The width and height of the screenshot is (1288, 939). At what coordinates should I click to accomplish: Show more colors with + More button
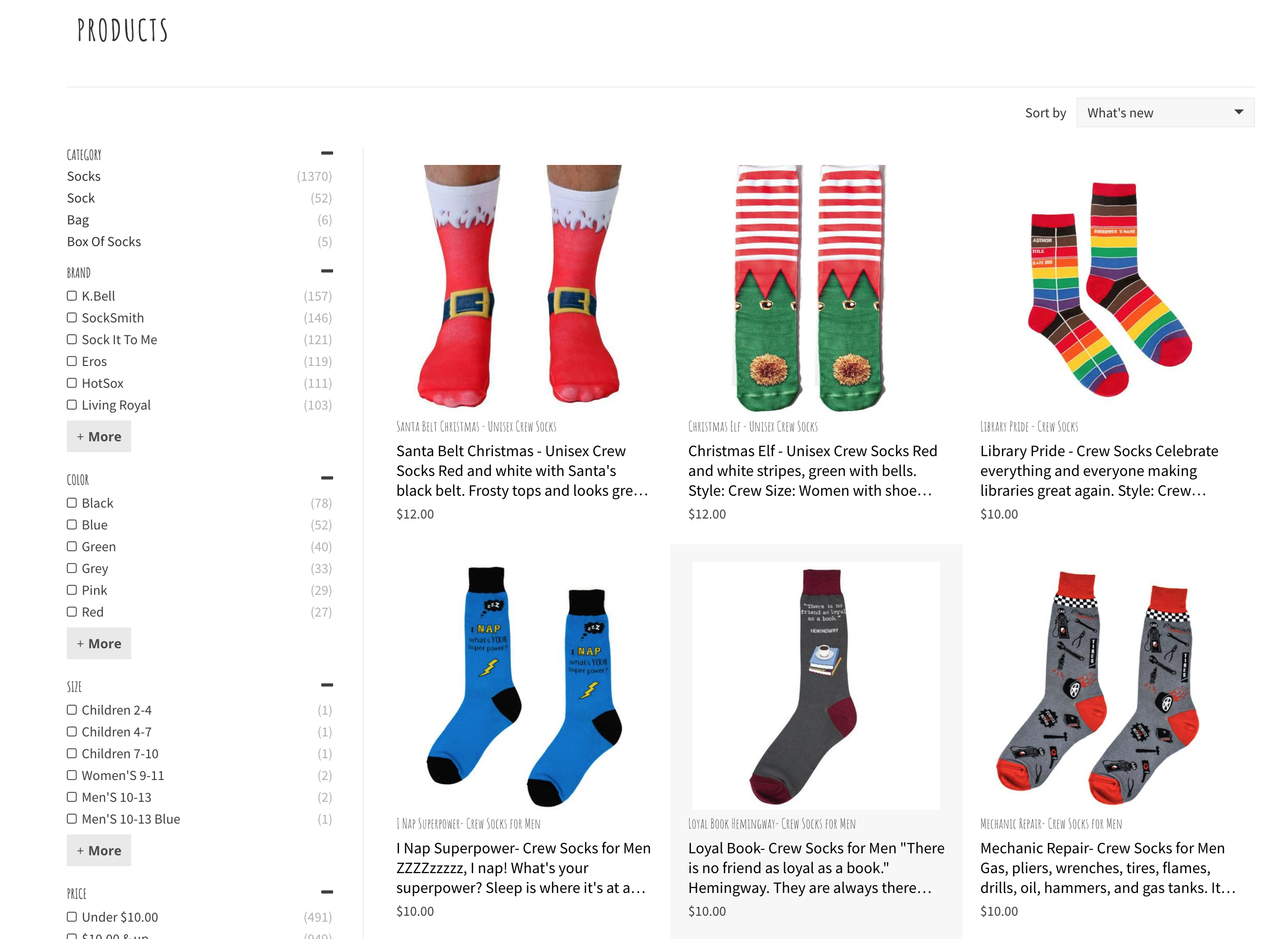[x=99, y=643]
